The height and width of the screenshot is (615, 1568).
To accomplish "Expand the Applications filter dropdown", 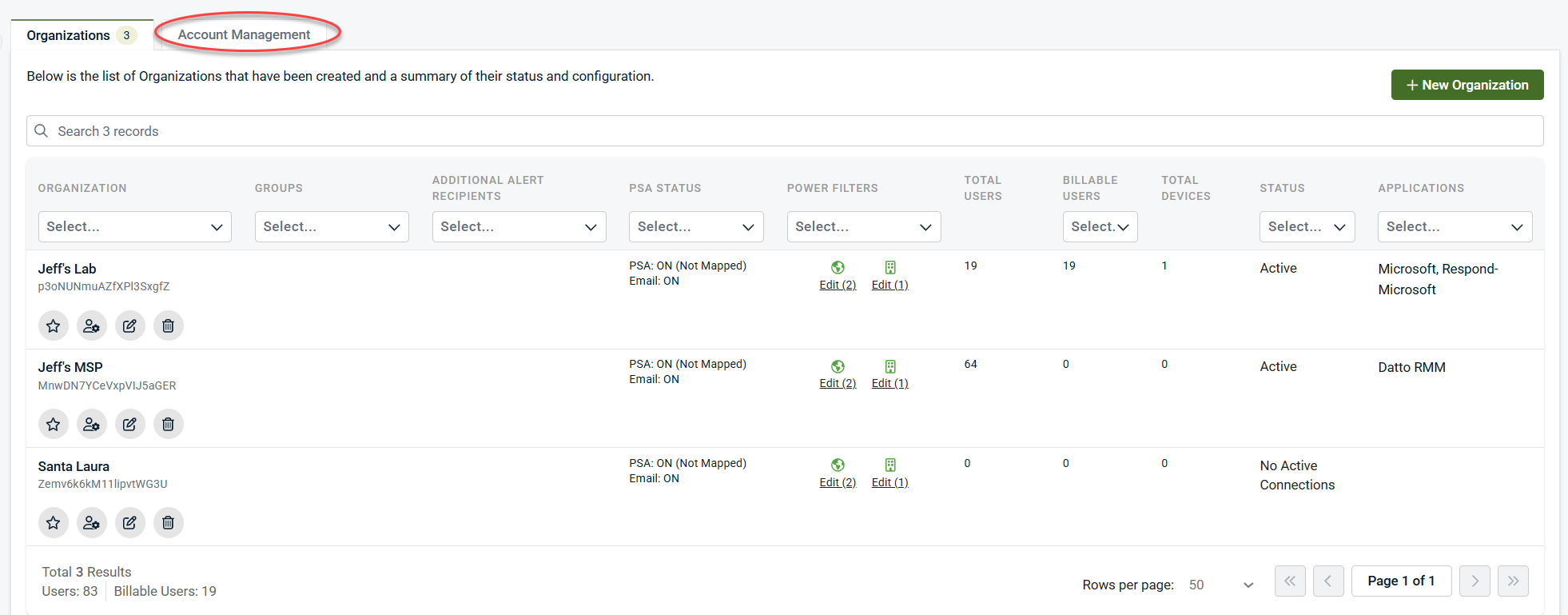I will (1455, 227).
